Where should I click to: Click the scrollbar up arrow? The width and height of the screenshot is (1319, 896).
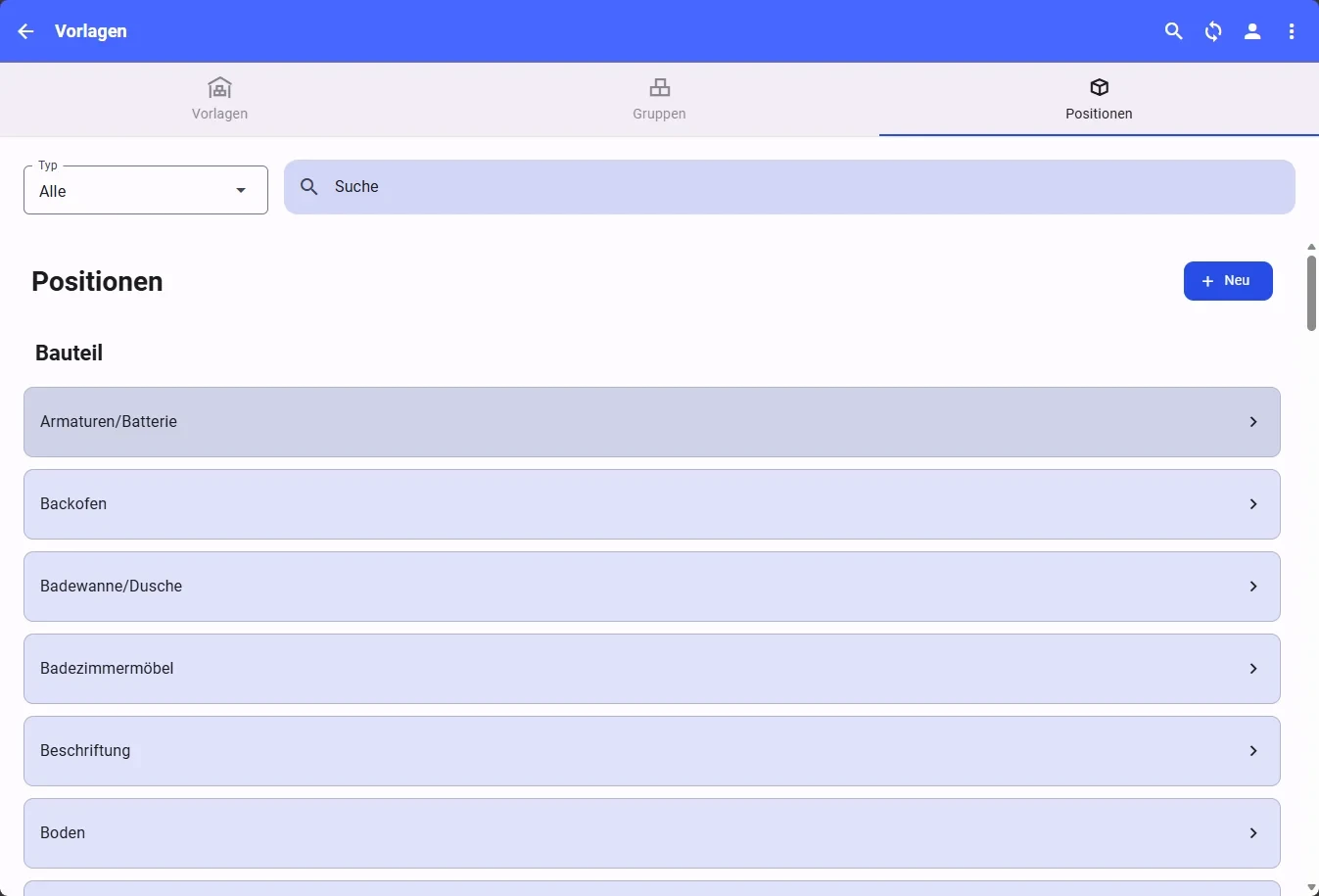click(1311, 247)
